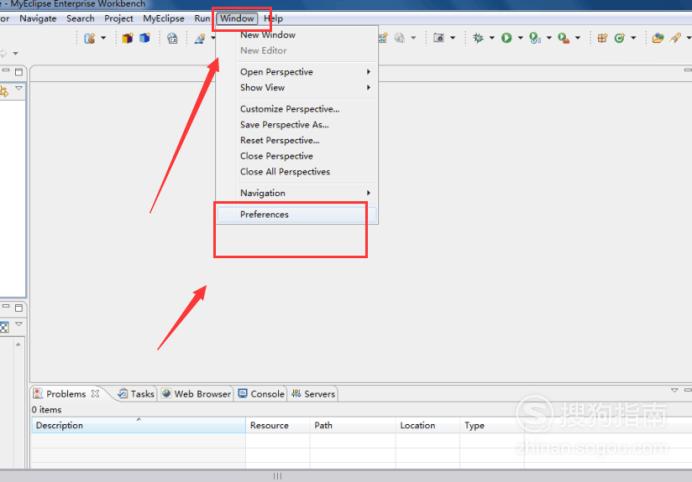Screen dimensions: 692x482
Task: Click the brown package icon in toolbar
Action: pos(128,38)
